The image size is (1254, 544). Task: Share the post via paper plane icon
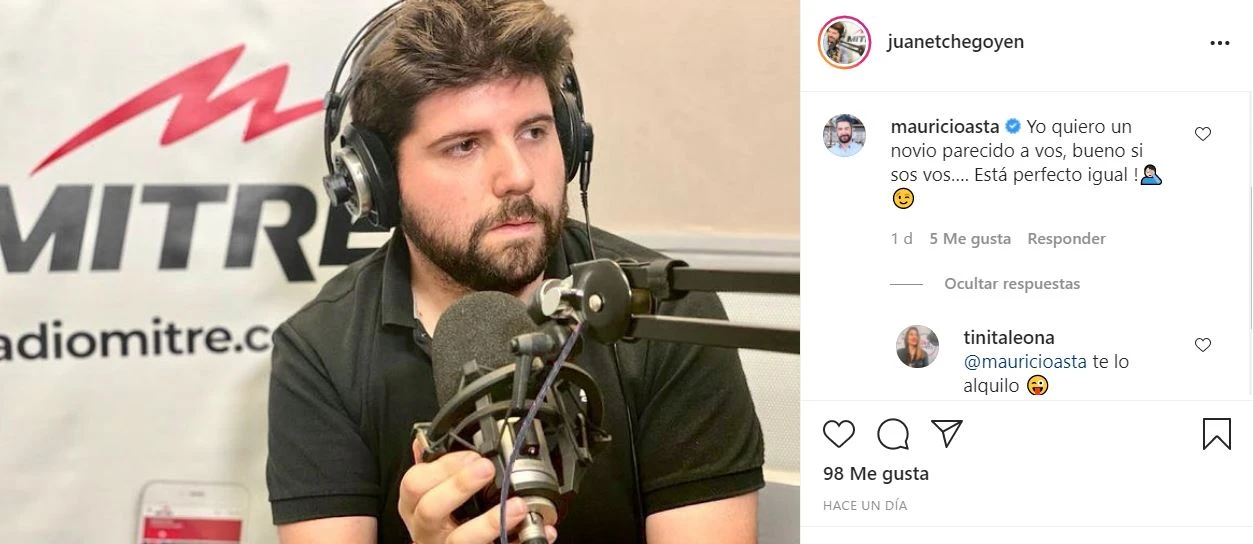point(946,433)
